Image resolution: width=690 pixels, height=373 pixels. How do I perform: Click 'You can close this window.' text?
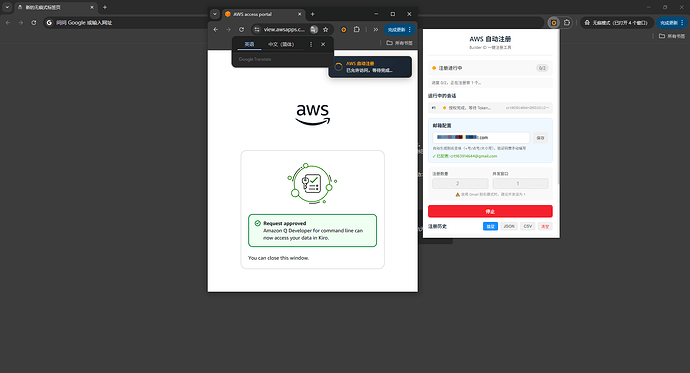[279, 258]
